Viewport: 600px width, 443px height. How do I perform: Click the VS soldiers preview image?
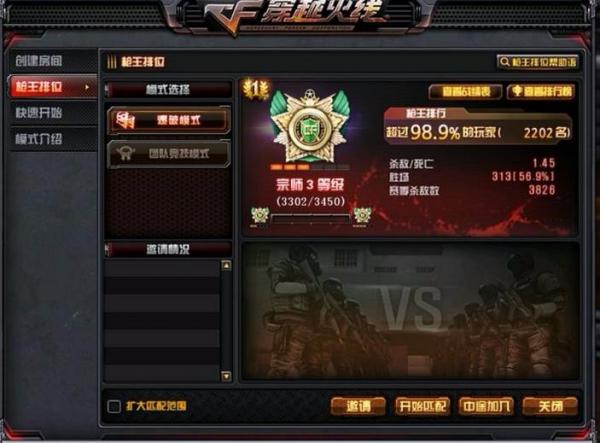pyautogui.click(x=410, y=311)
